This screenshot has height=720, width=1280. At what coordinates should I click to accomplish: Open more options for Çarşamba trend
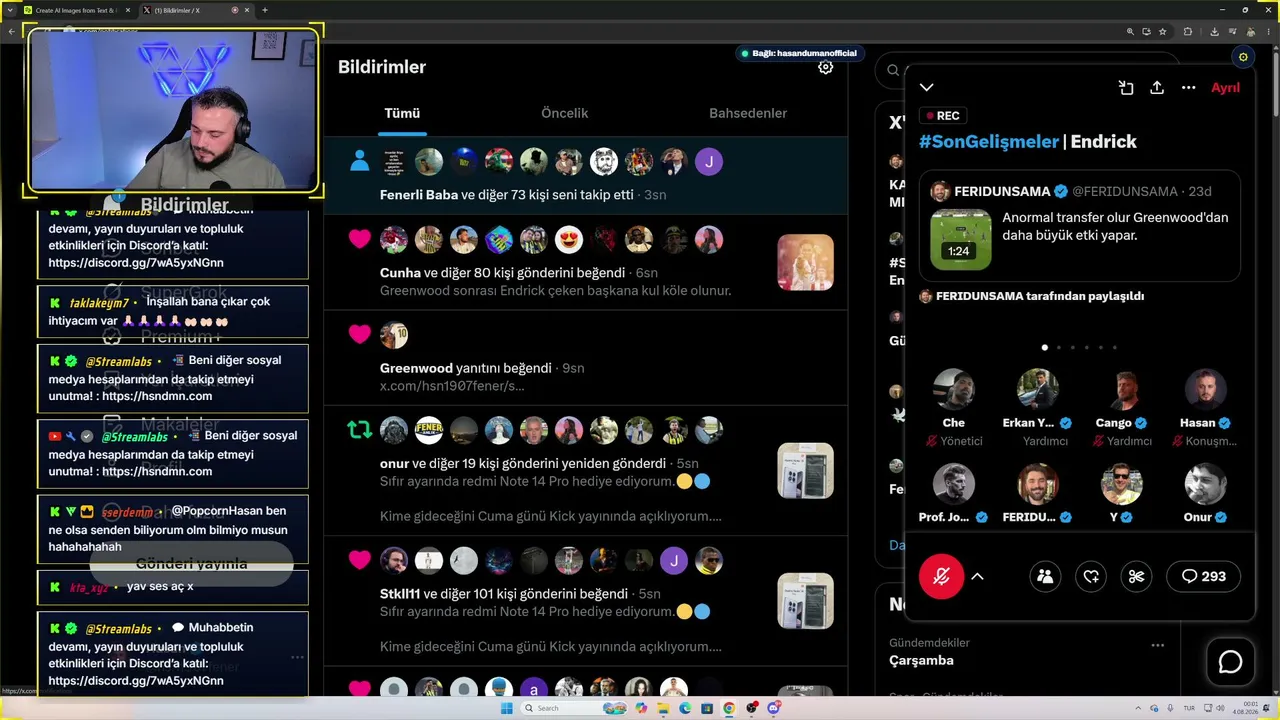click(1157, 645)
